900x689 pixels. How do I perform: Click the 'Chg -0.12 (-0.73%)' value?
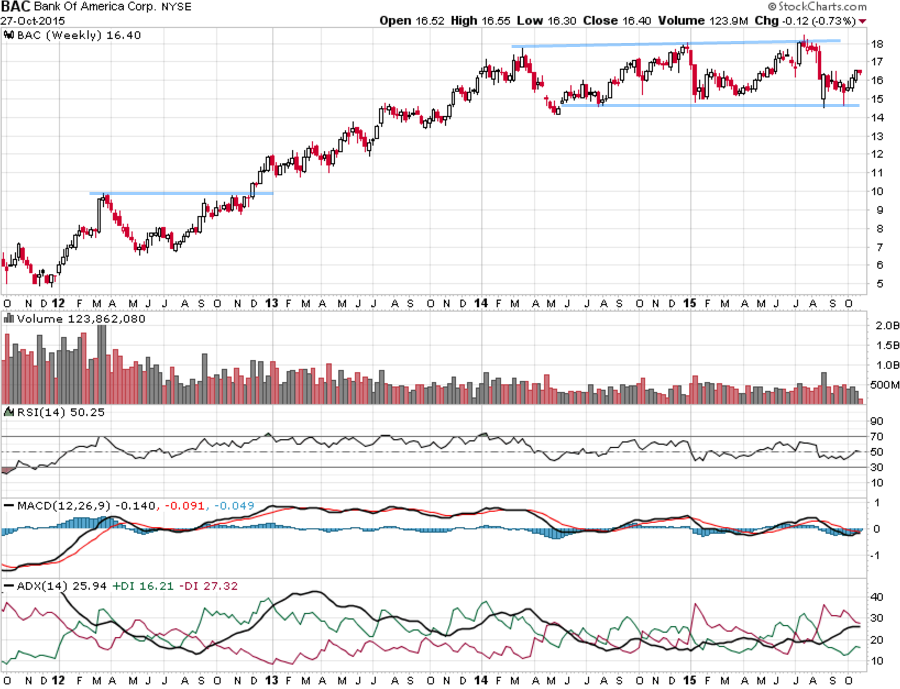[805, 21]
